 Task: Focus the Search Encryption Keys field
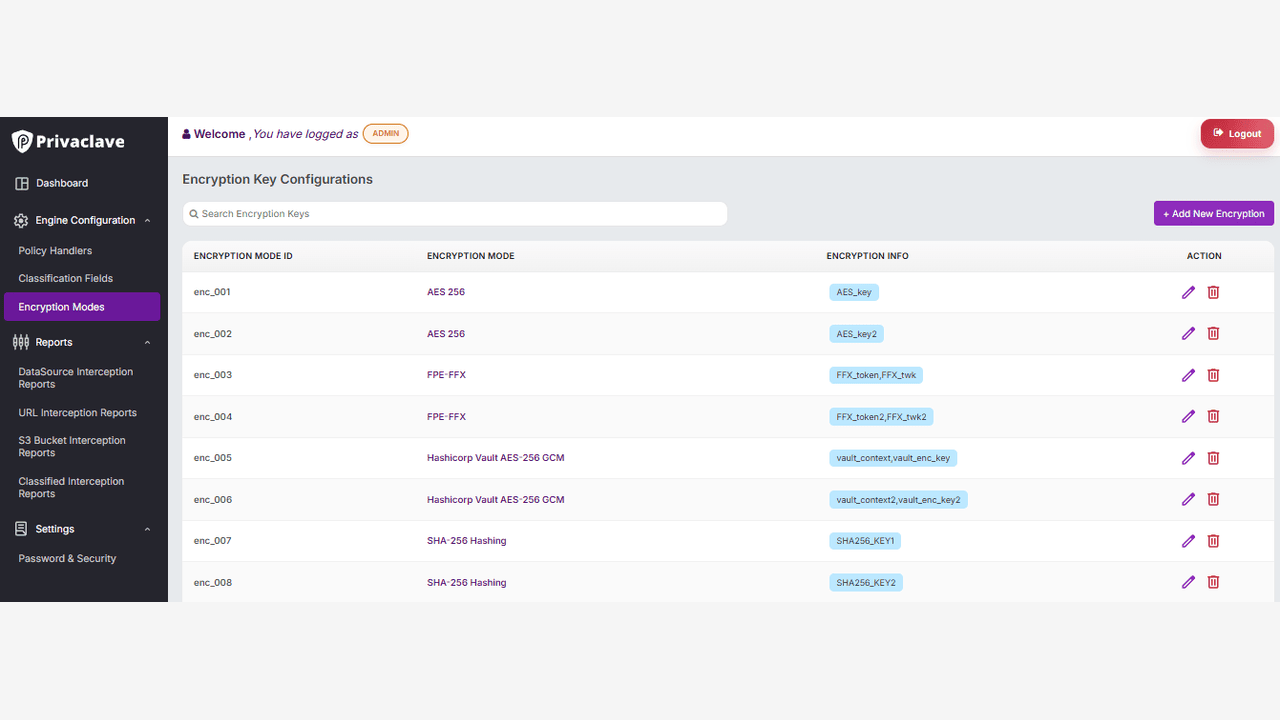pos(455,214)
